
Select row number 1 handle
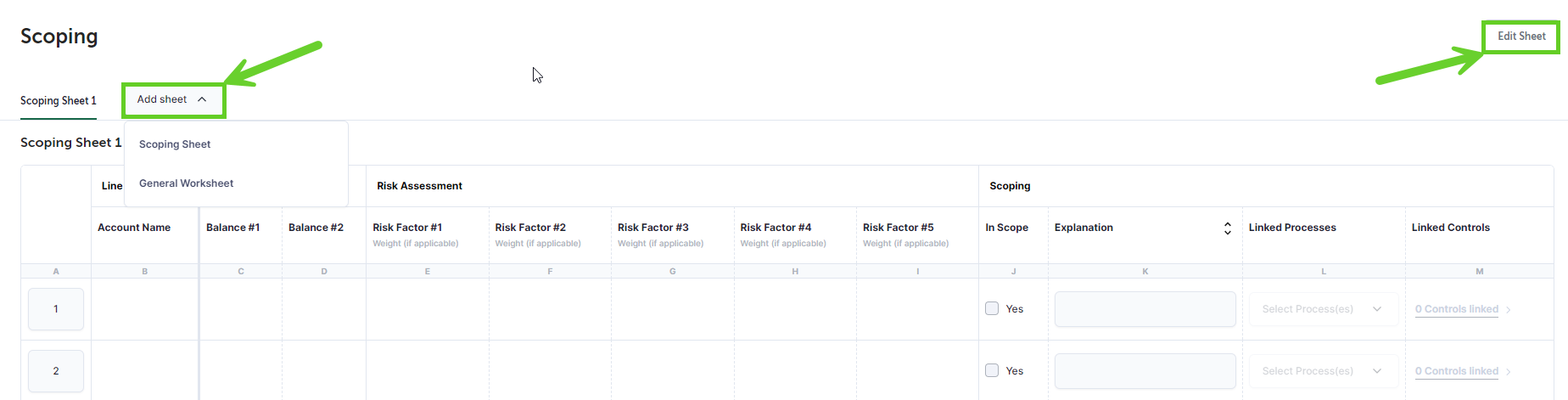click(x=56, y=309)
